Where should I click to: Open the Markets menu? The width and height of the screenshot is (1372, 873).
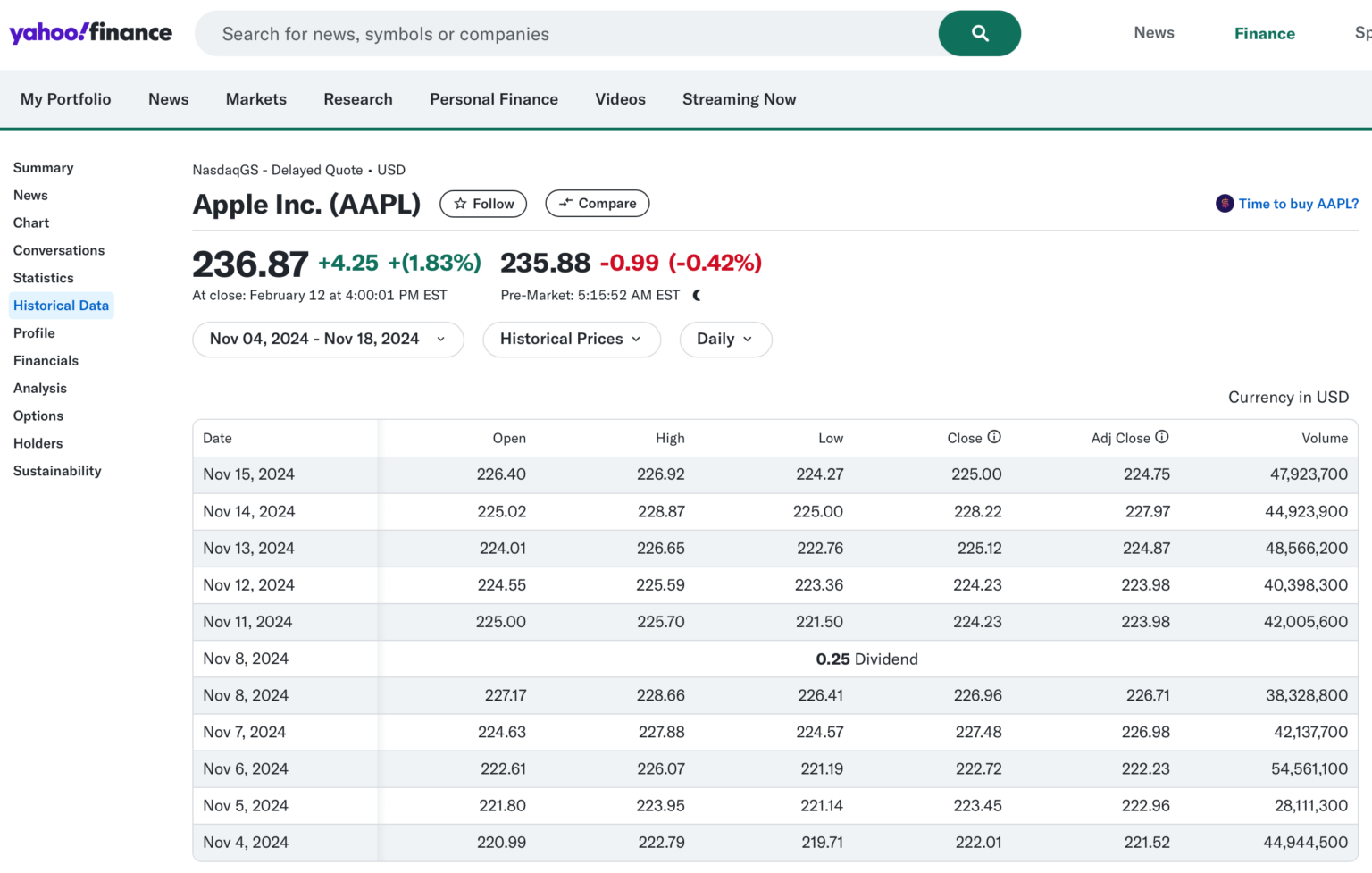(x=256, y=99)
